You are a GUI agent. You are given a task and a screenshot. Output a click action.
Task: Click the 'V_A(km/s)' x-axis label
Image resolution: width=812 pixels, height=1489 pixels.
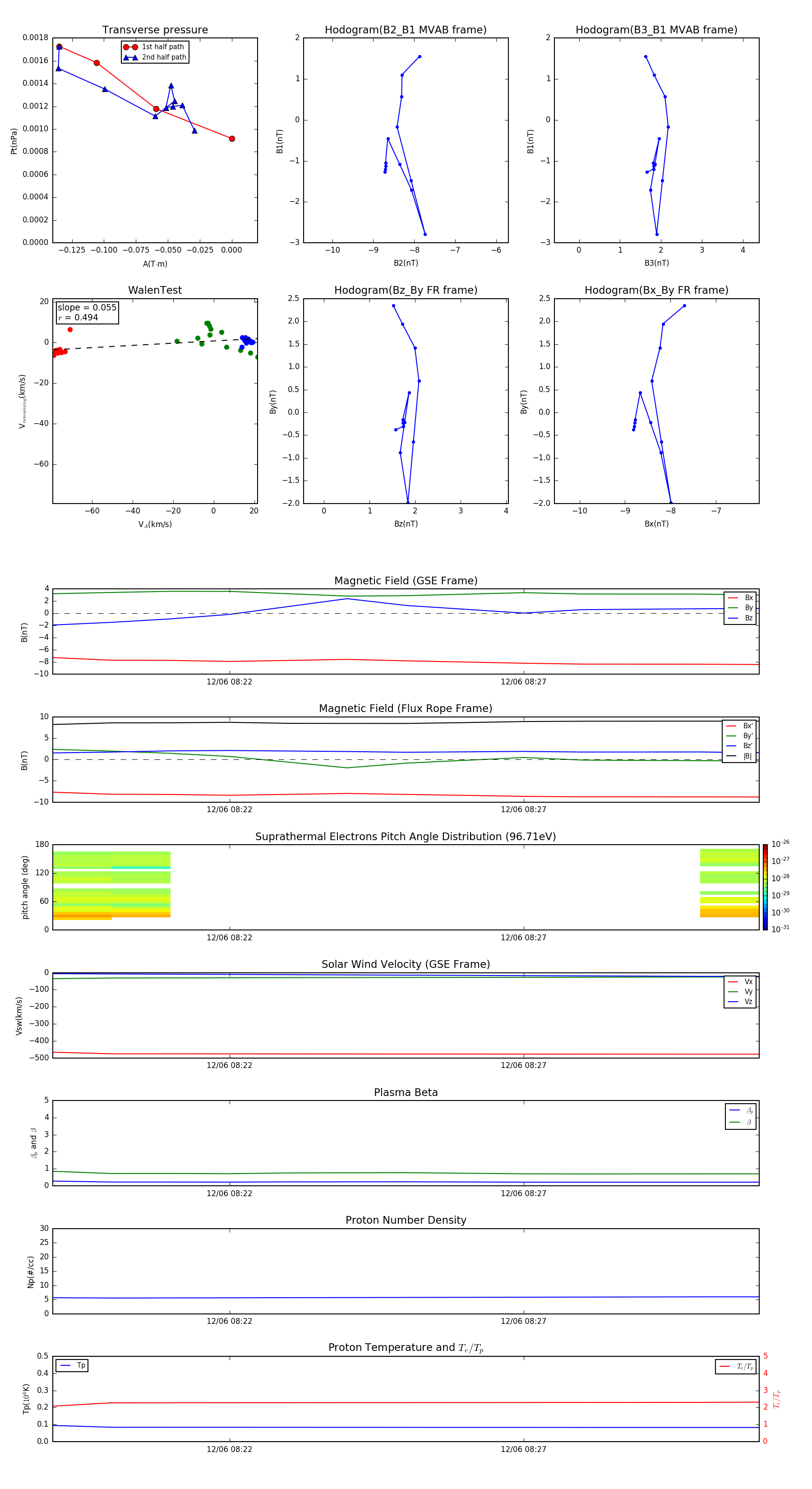tap(155, 524)
